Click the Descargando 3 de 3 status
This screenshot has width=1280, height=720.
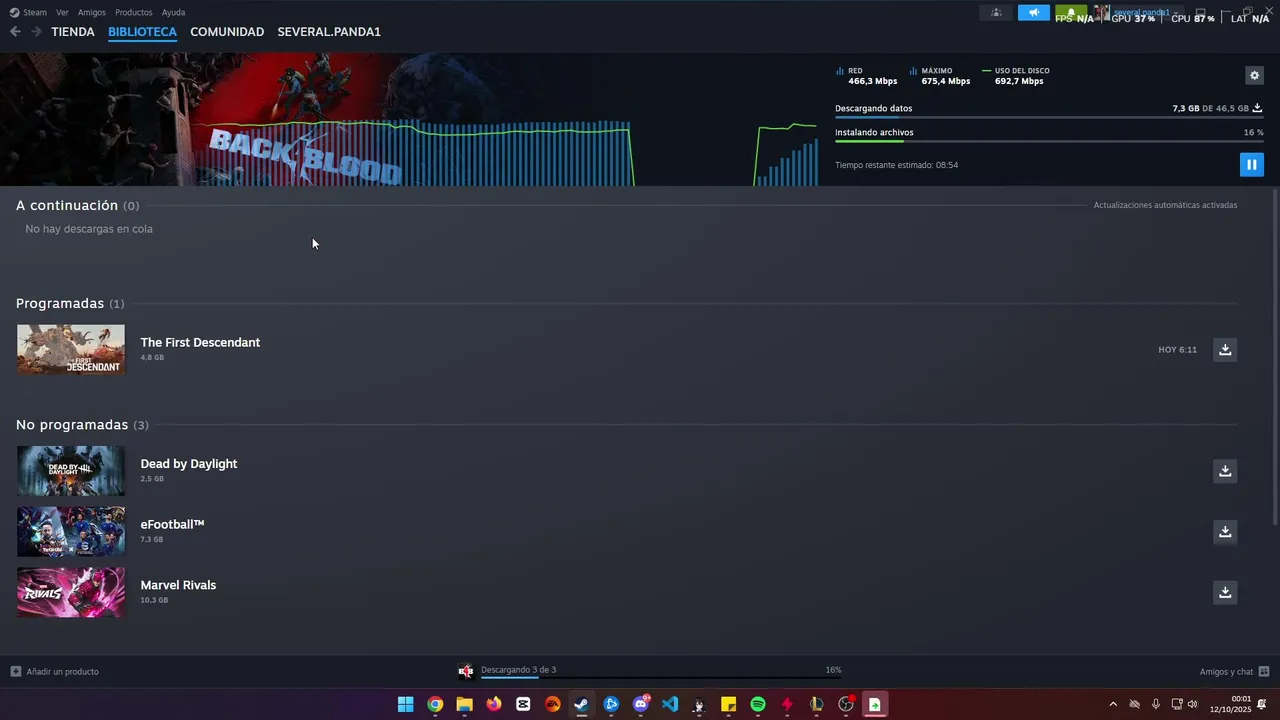(x=518, y=670)
